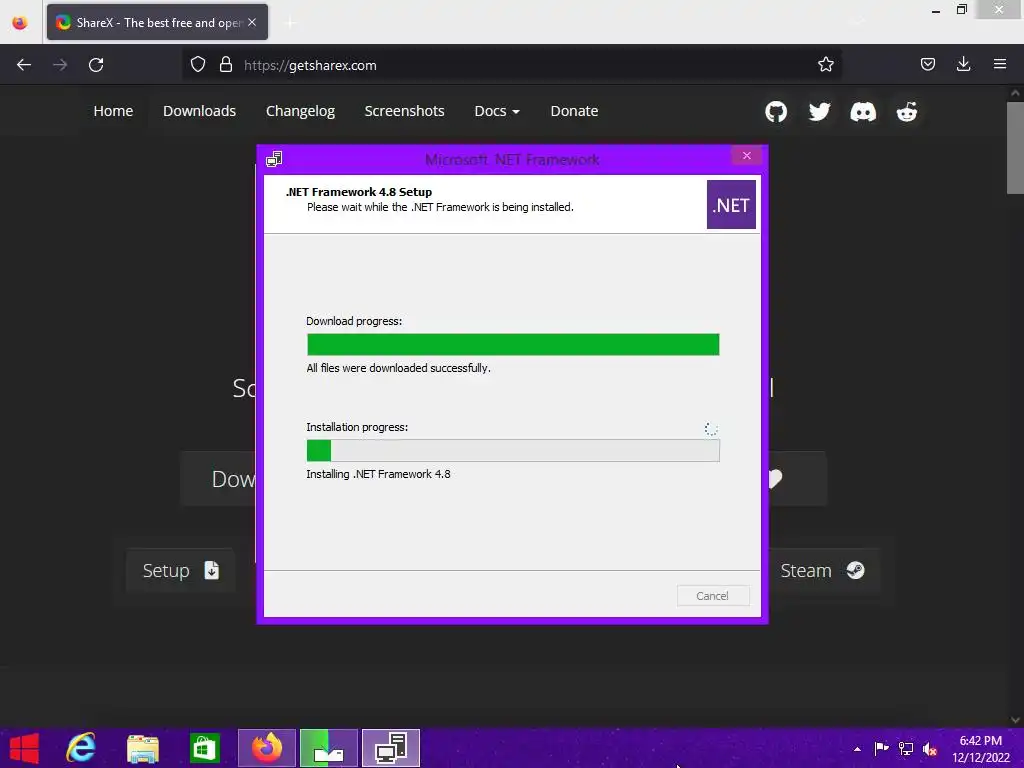Switch to Firefox in the taskbar
1024x768 pixels.
266,748
